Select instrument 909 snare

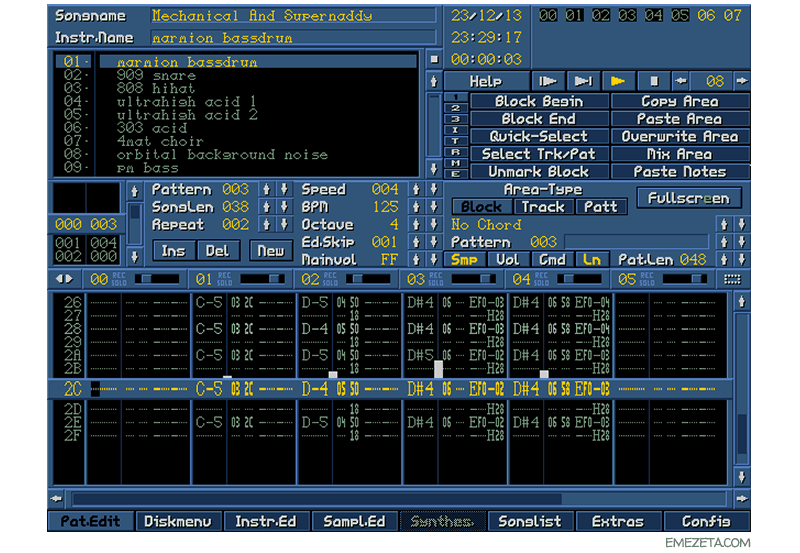[258, 76]
